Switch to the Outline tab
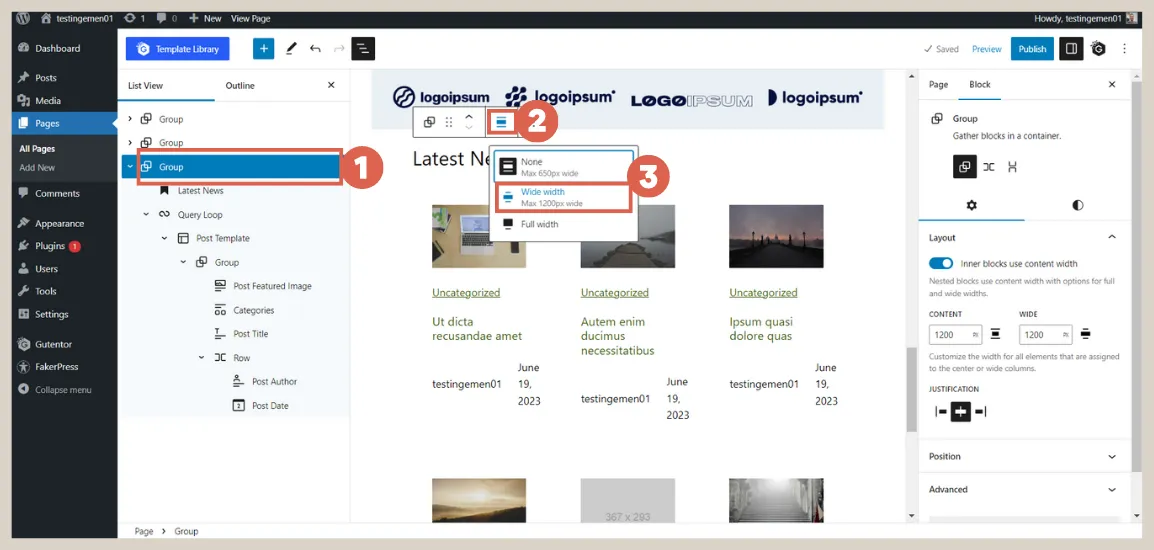 (240, 85)
